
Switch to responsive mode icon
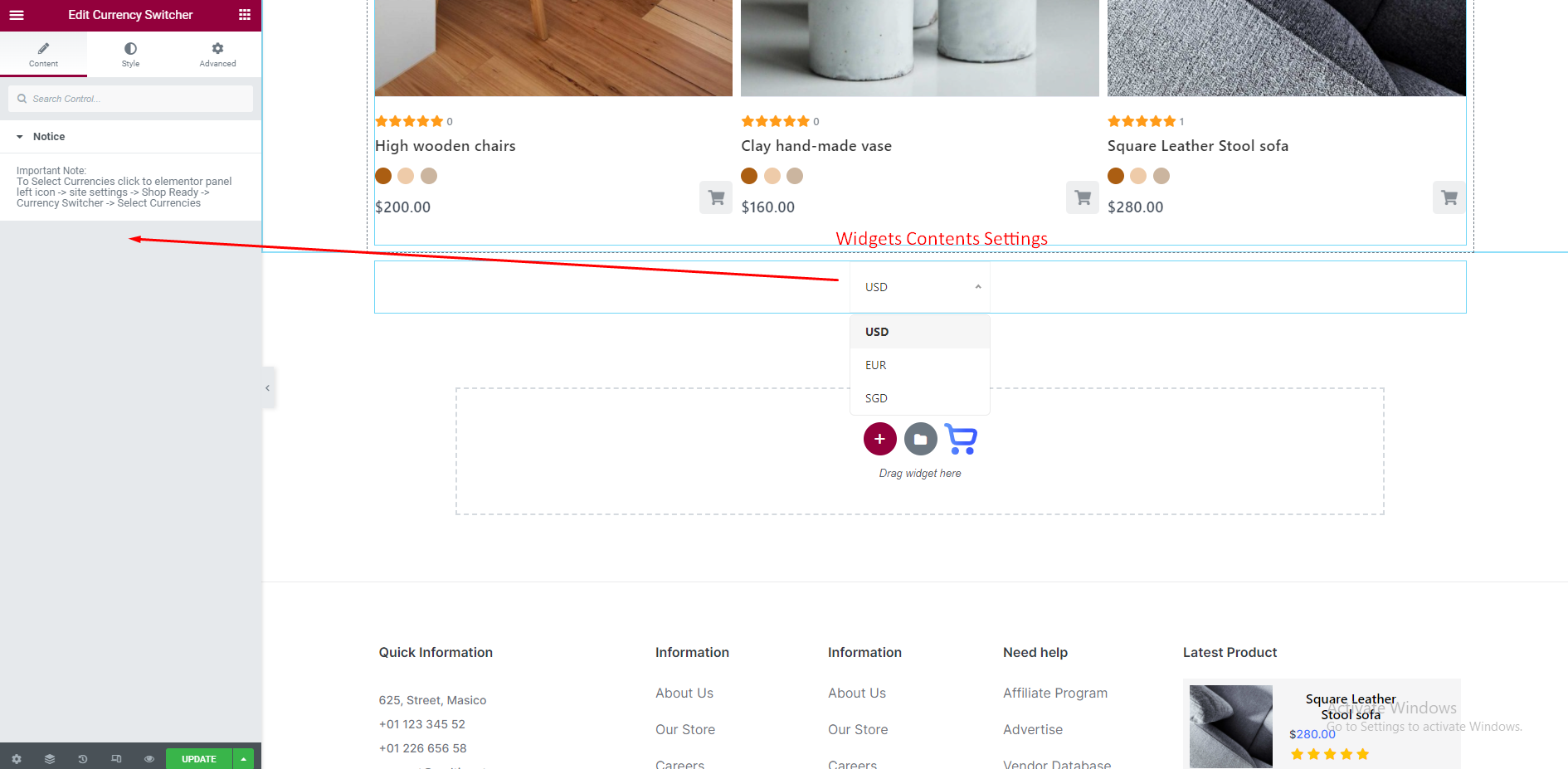click(x=116, y=759)
